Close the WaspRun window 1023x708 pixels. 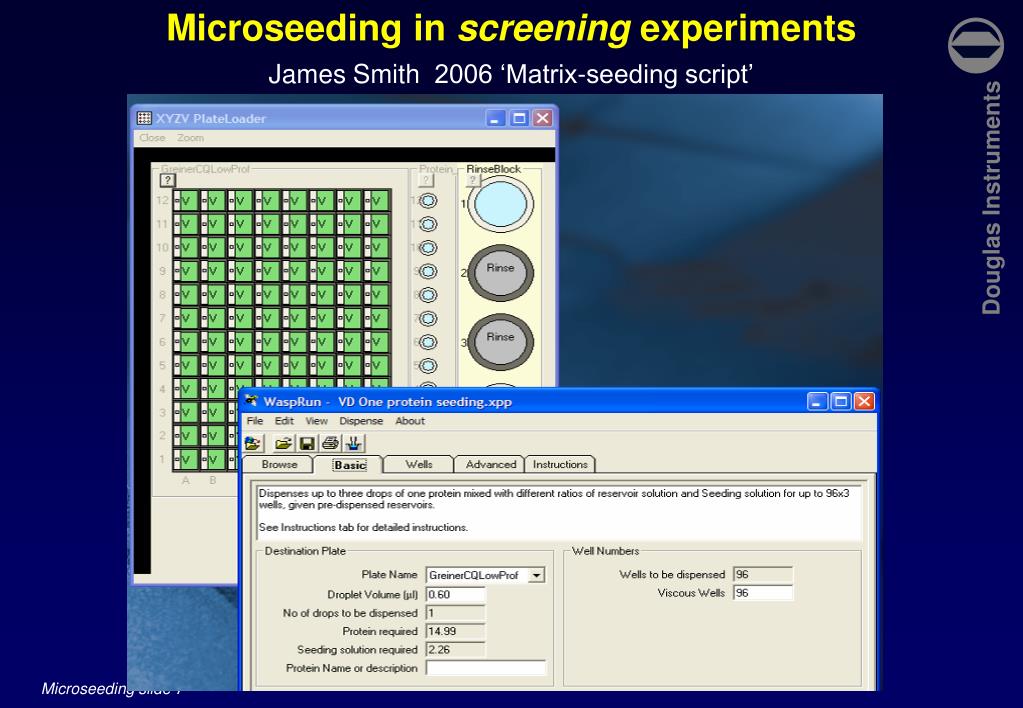tap(864, 401)
